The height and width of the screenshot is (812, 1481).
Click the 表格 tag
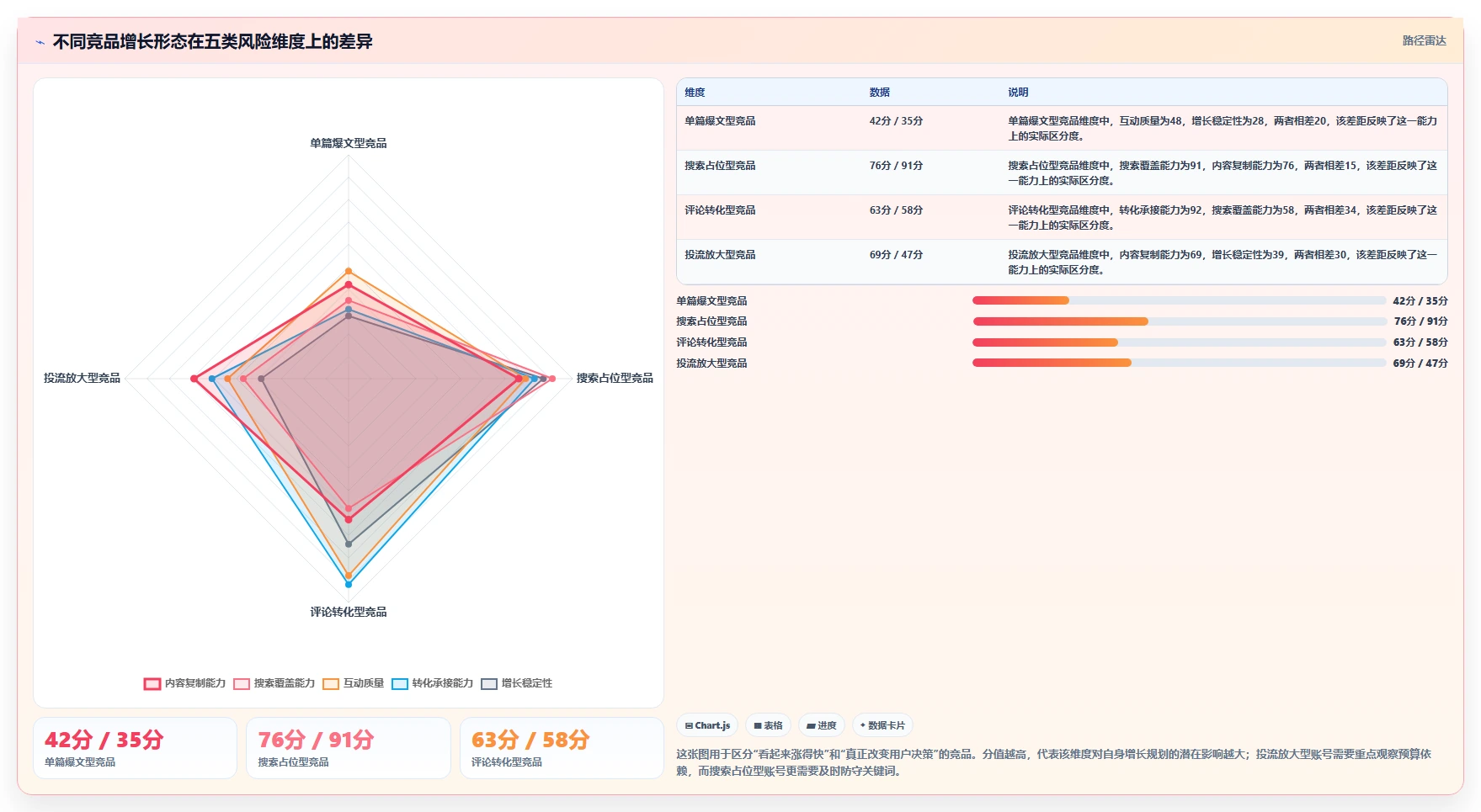tap(768, 725)
